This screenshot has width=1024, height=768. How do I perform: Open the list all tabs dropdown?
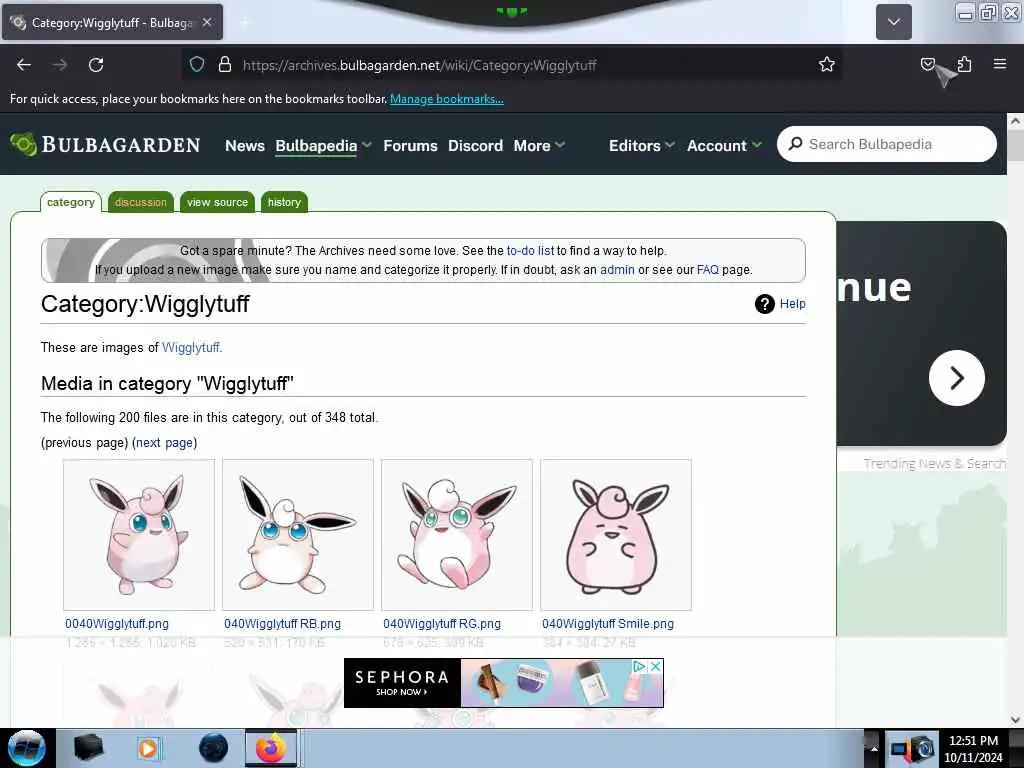893,22
